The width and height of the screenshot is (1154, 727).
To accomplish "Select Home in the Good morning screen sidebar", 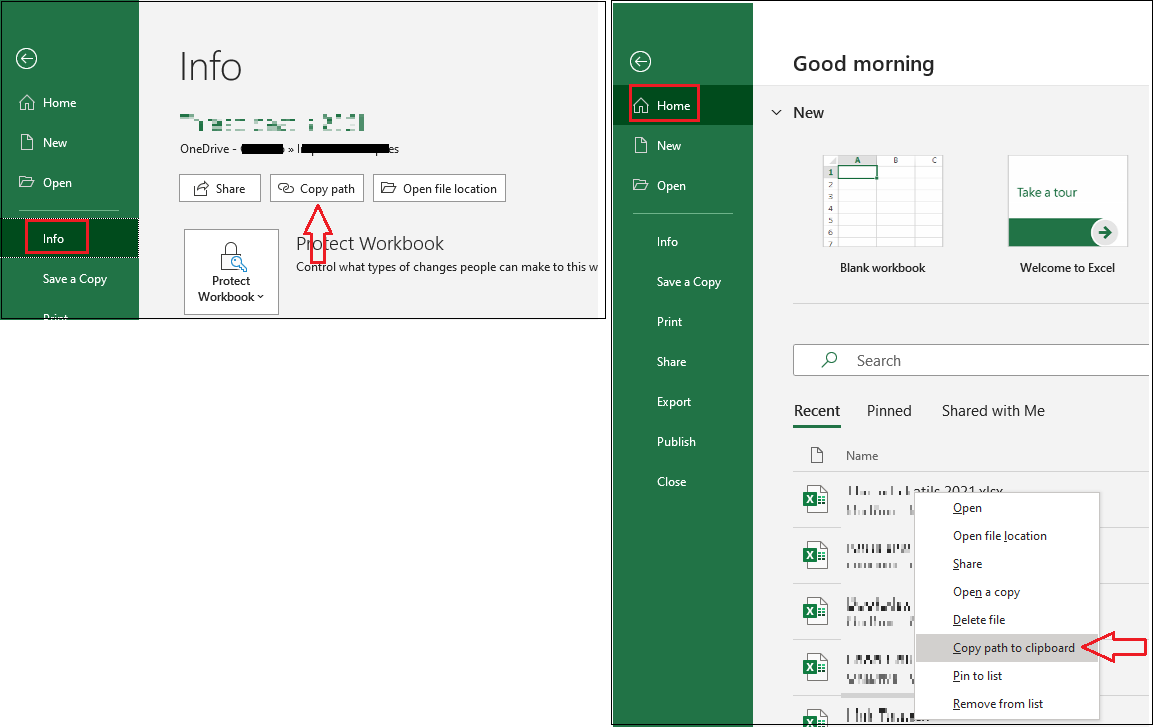I will (x=683, y=106).
